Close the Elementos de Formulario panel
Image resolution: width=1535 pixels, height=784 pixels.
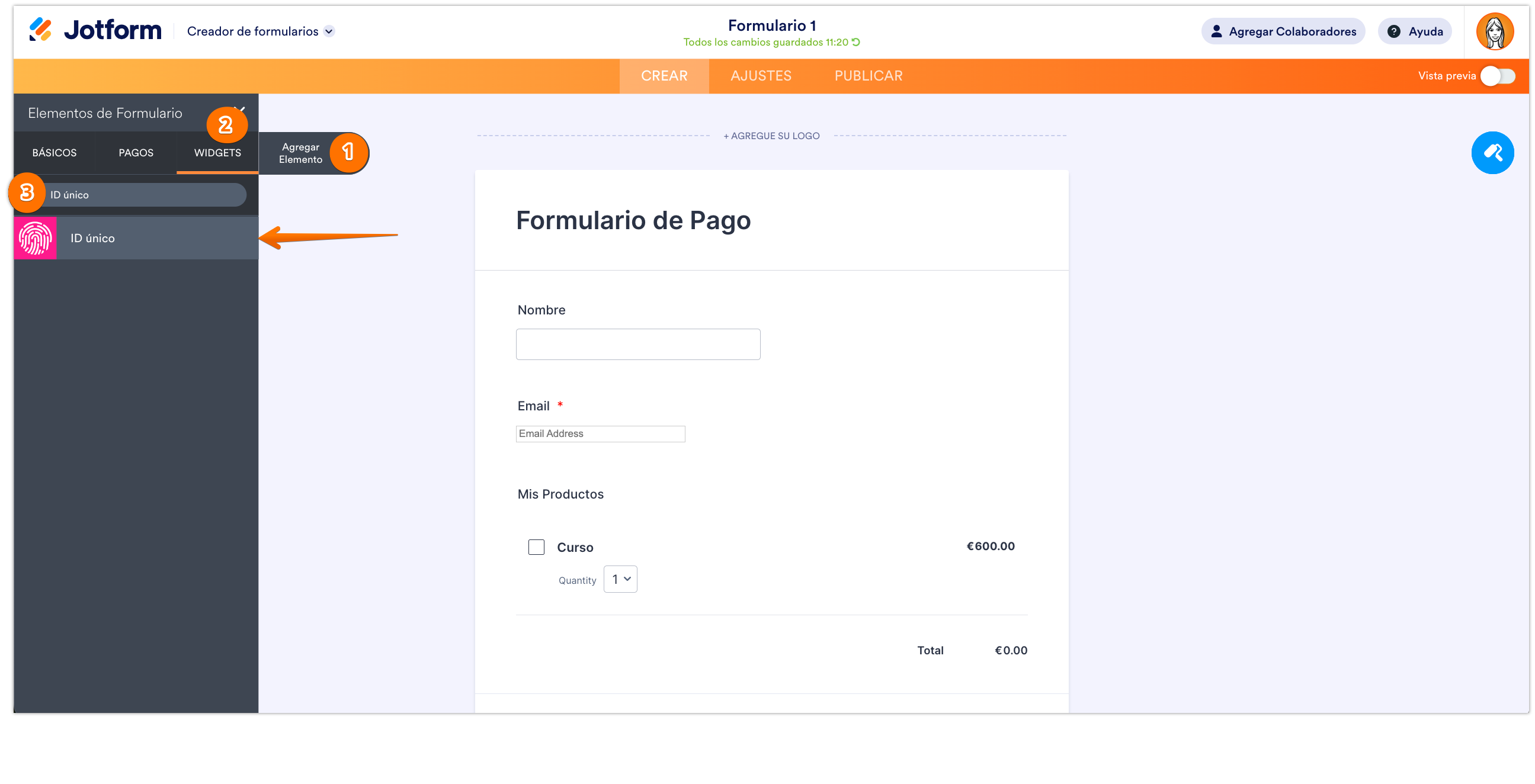coord(239,110)
